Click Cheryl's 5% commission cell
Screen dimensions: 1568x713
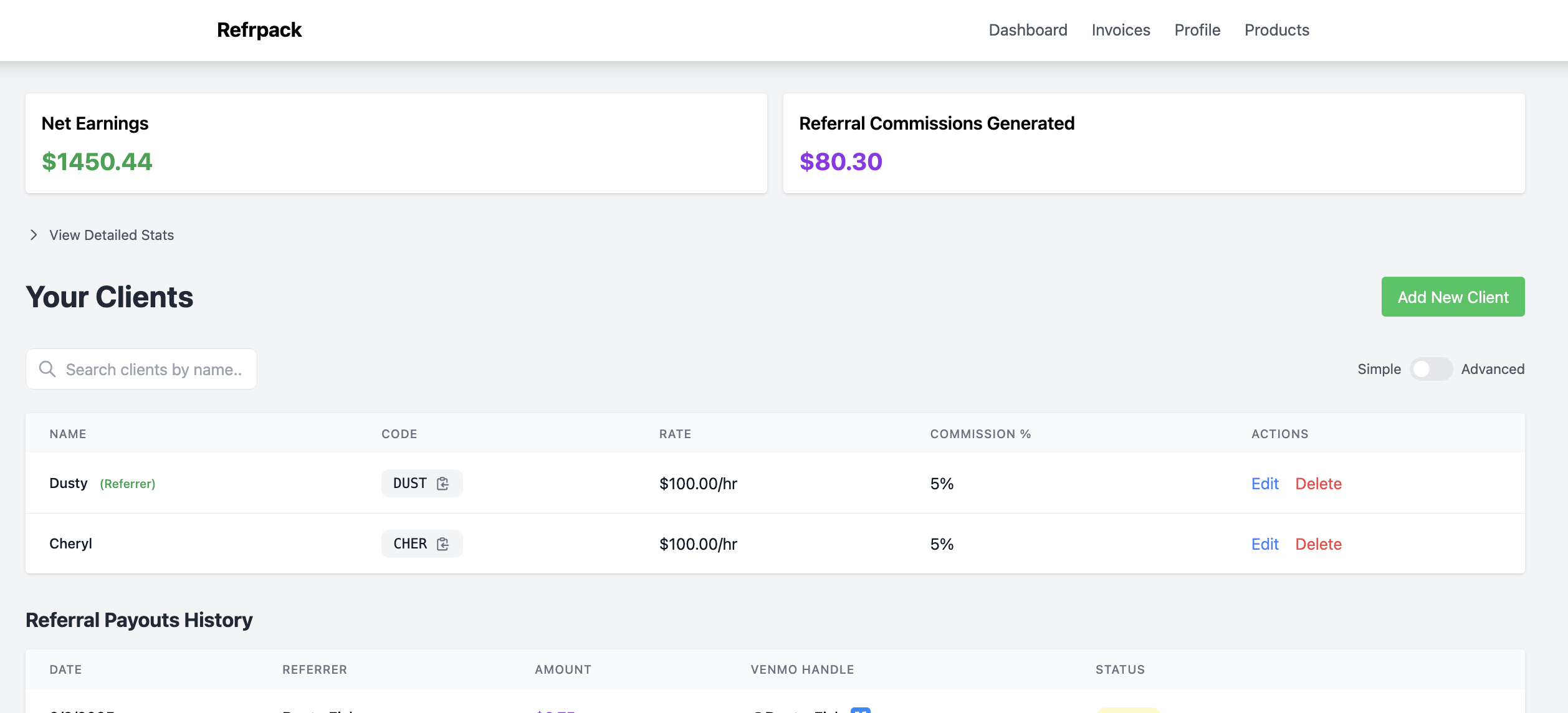click(x=942, y=544)
